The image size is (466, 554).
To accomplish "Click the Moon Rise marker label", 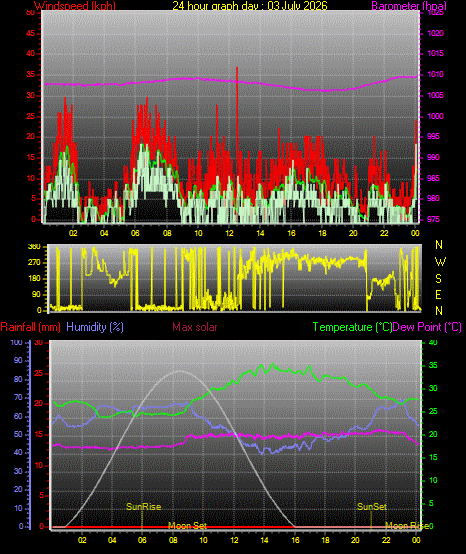I will [x=406, y=526].
